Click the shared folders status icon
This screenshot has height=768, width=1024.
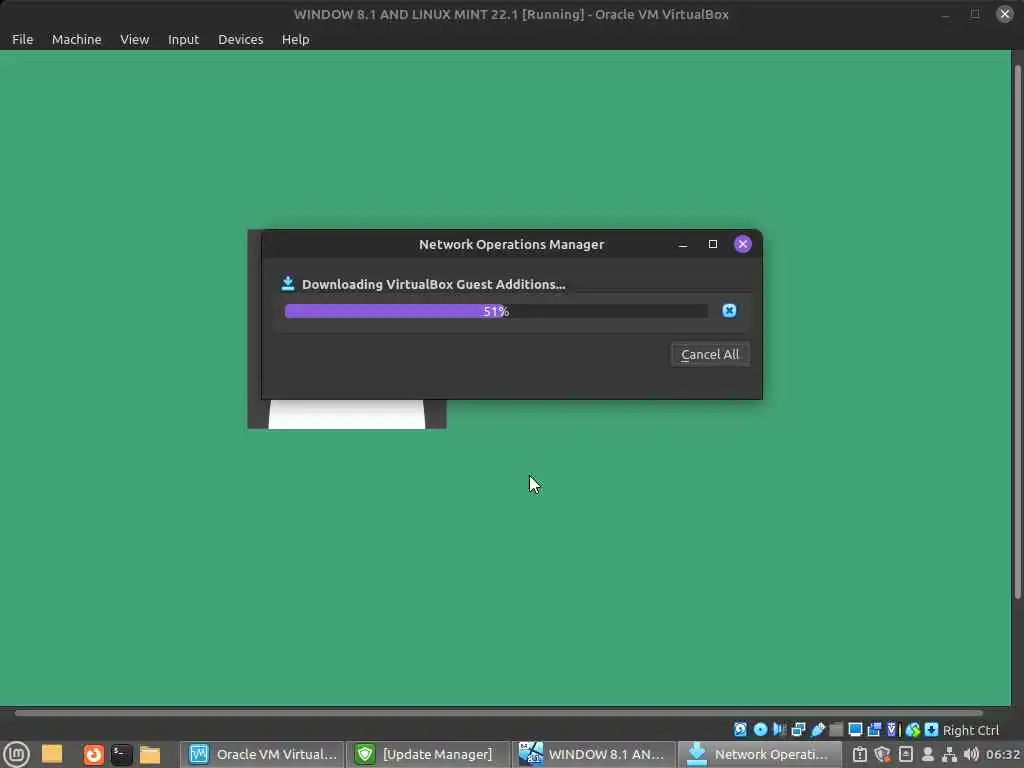(x=837, y=729)
